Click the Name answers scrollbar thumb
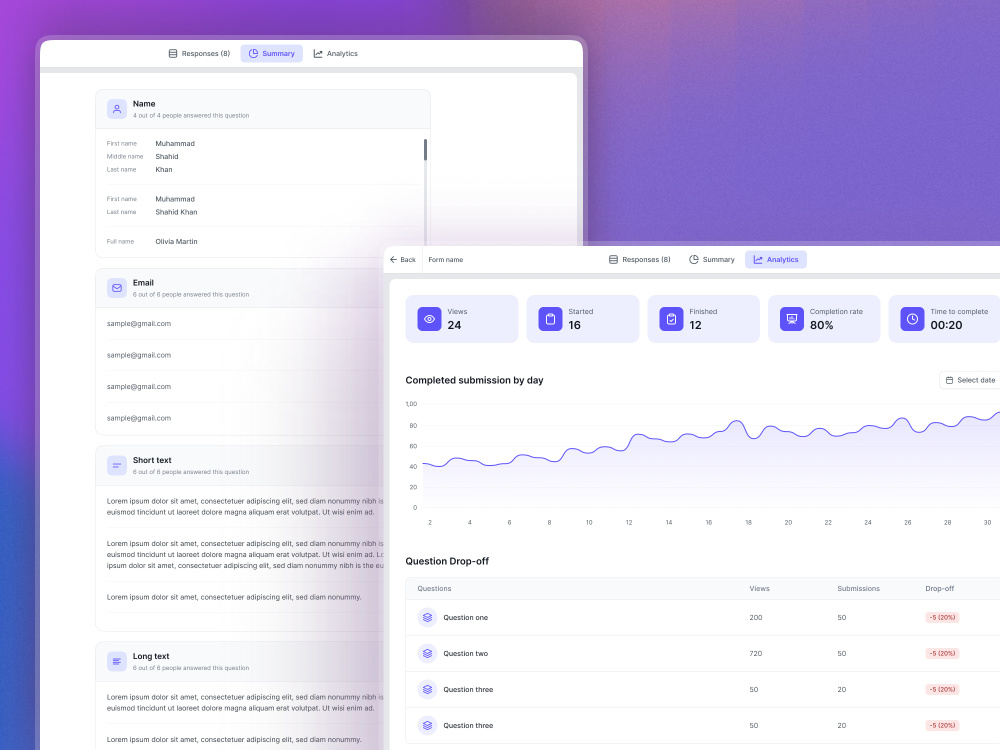The width and height of the screenshot is (1000, 750). pos(425,150)
